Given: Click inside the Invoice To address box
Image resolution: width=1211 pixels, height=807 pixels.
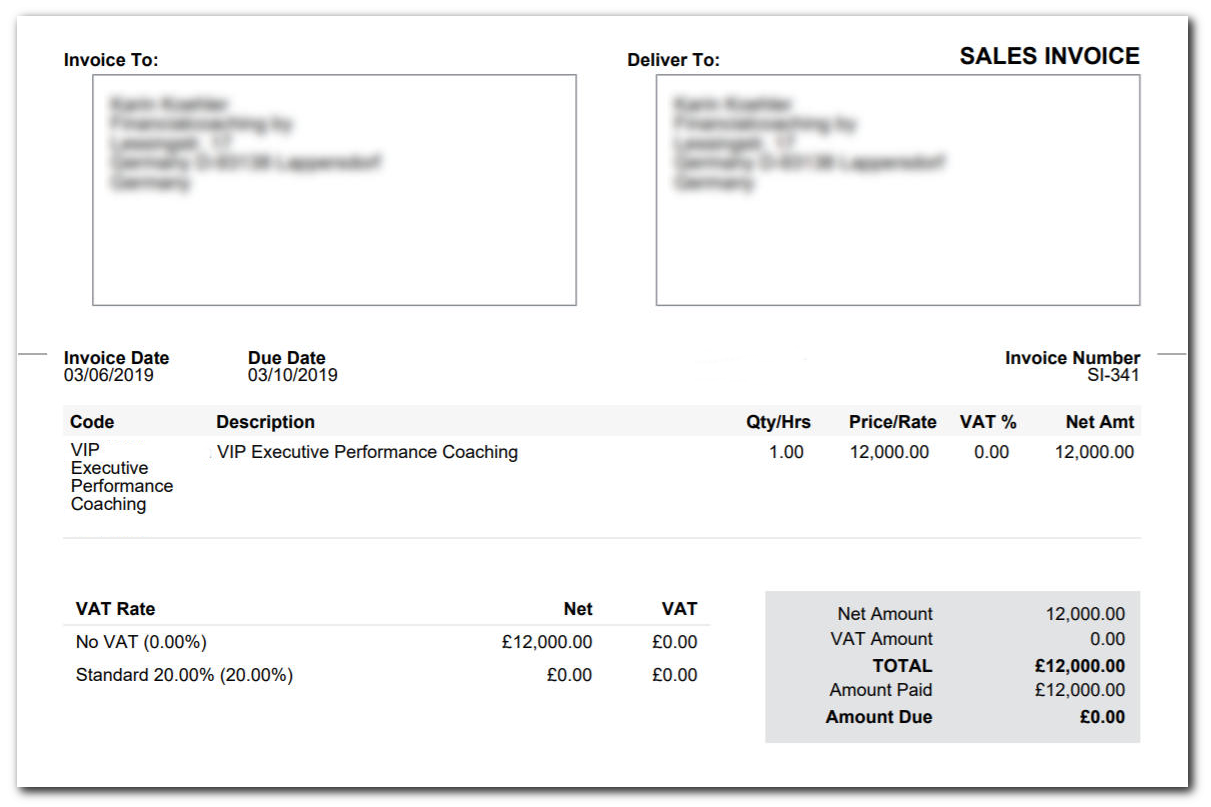Looking at the screenshot, I should [x=334, y=190].
